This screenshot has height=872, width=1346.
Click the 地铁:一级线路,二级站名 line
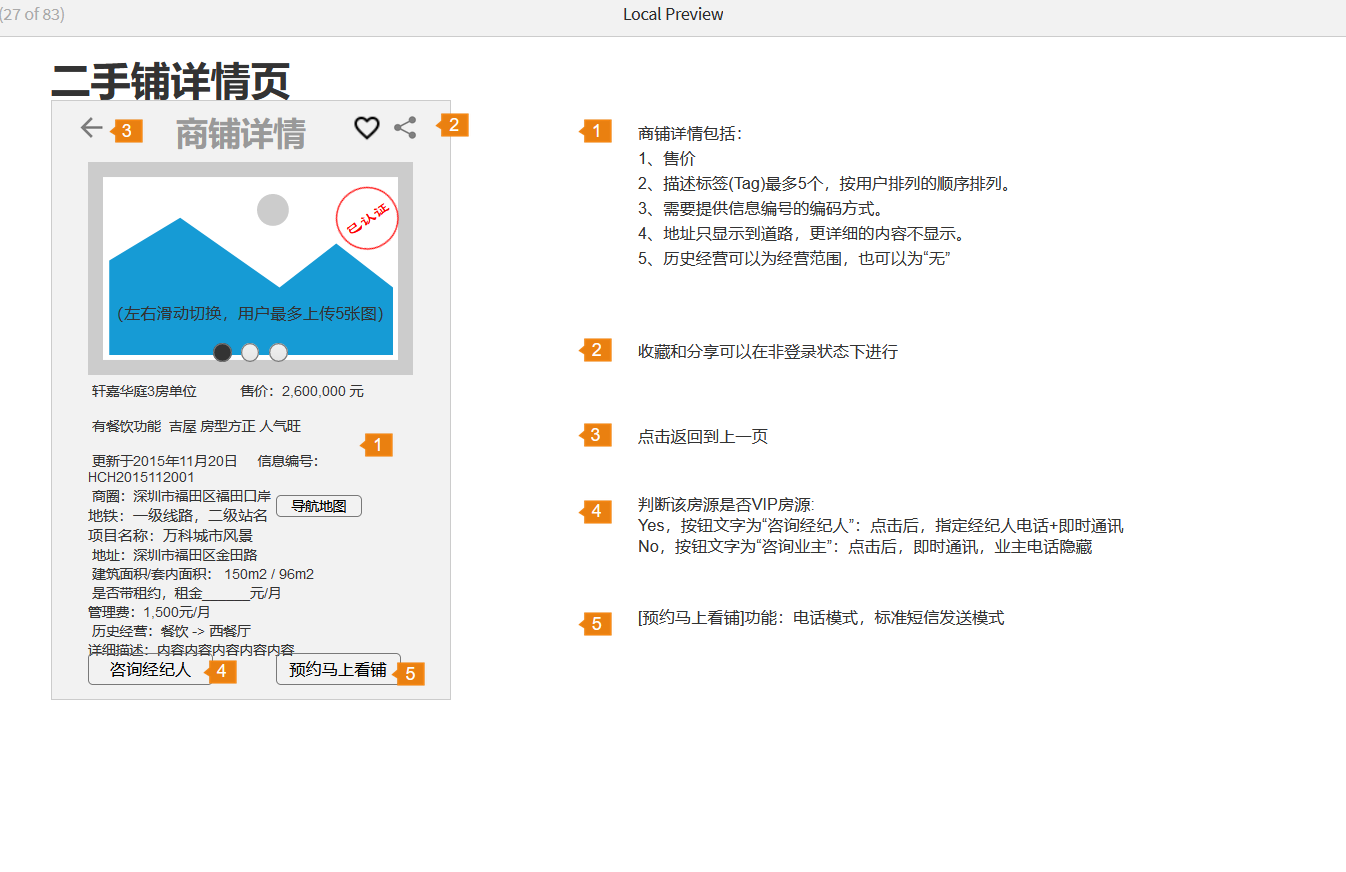(x=178, y=516)
